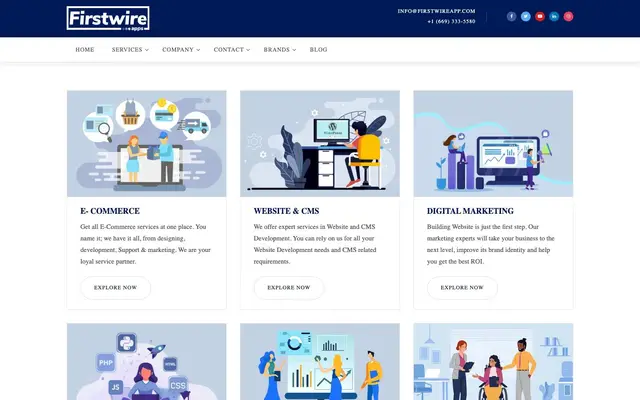Click the Firstwire apps logo
This screenshot has width=640, height=400.
[108, 18]
